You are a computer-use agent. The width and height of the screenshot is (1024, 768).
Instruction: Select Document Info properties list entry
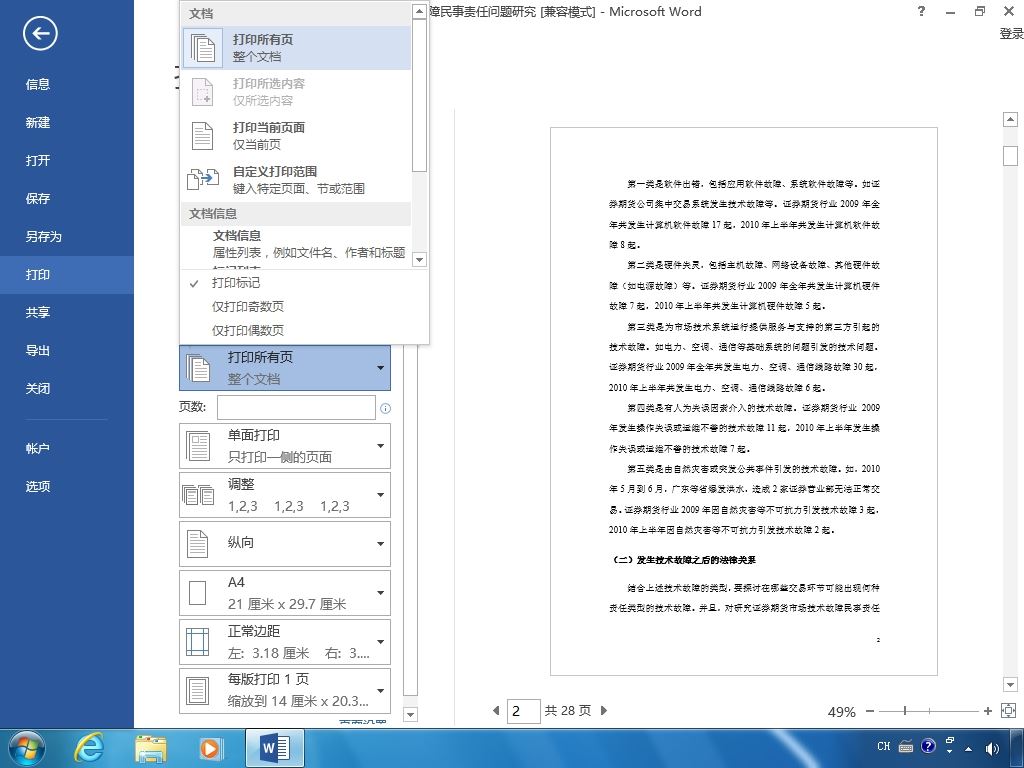296,244
